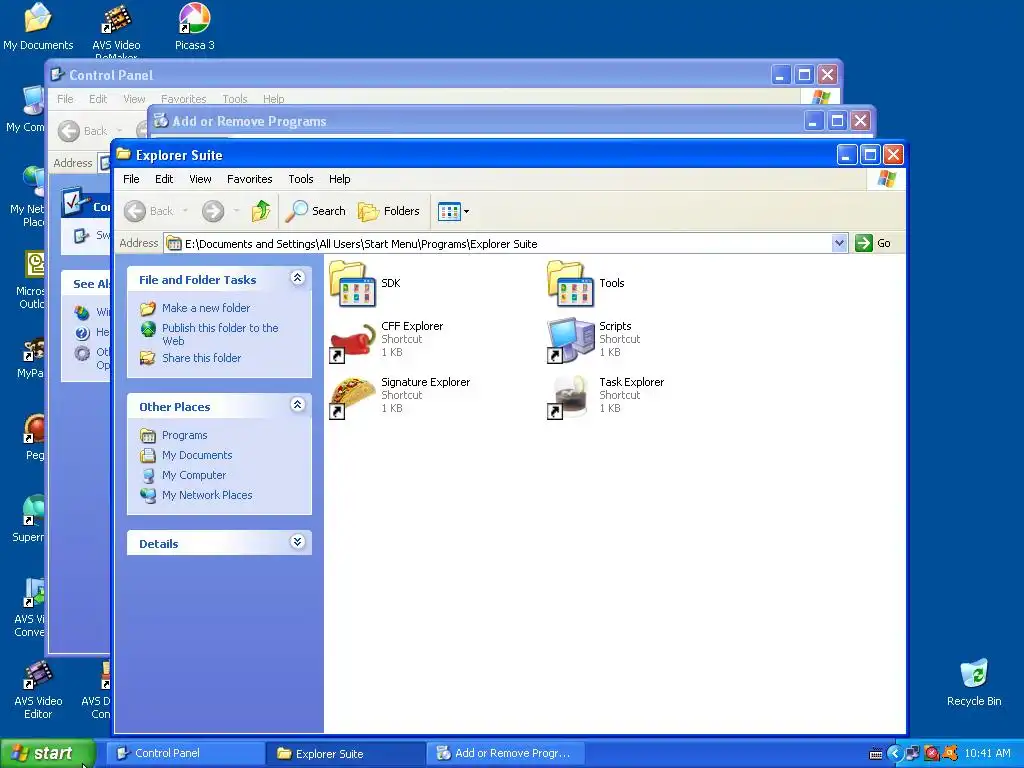Open the Favorites menu in Explorer Suite
The height and width of the screenshot is (768, 1024).
(249, 179)
